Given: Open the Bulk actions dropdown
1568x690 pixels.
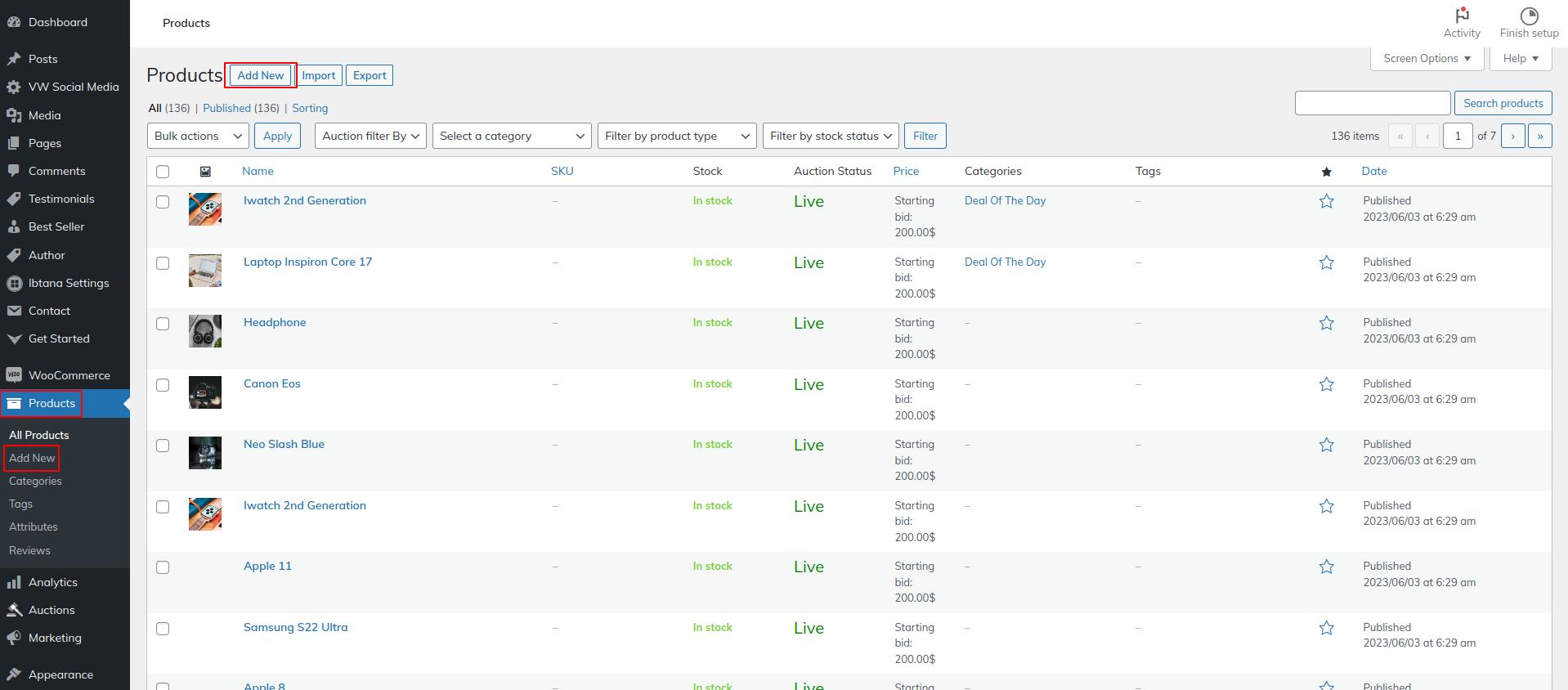Looking at the screenshot, I should tap(198, 137).
